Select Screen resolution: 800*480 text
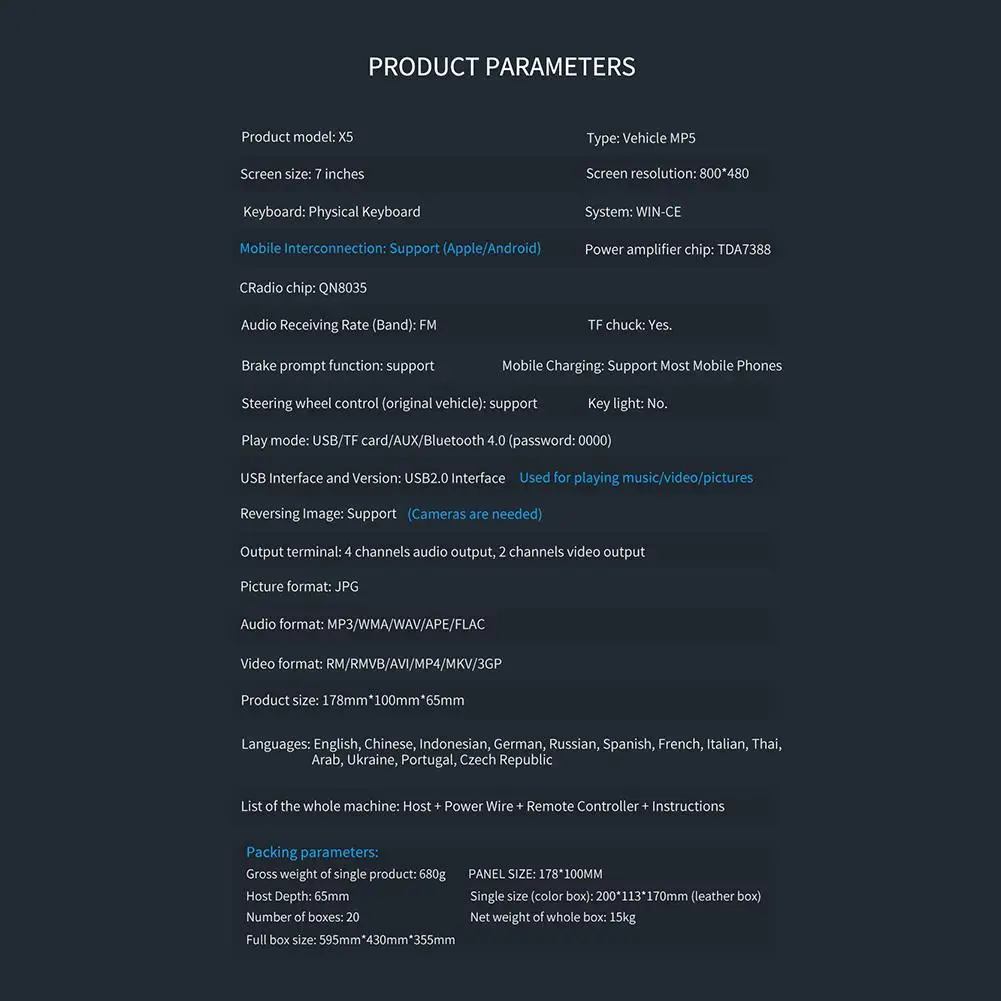The height and width of the screenshot is (1001, 1001). pos(667,174)
